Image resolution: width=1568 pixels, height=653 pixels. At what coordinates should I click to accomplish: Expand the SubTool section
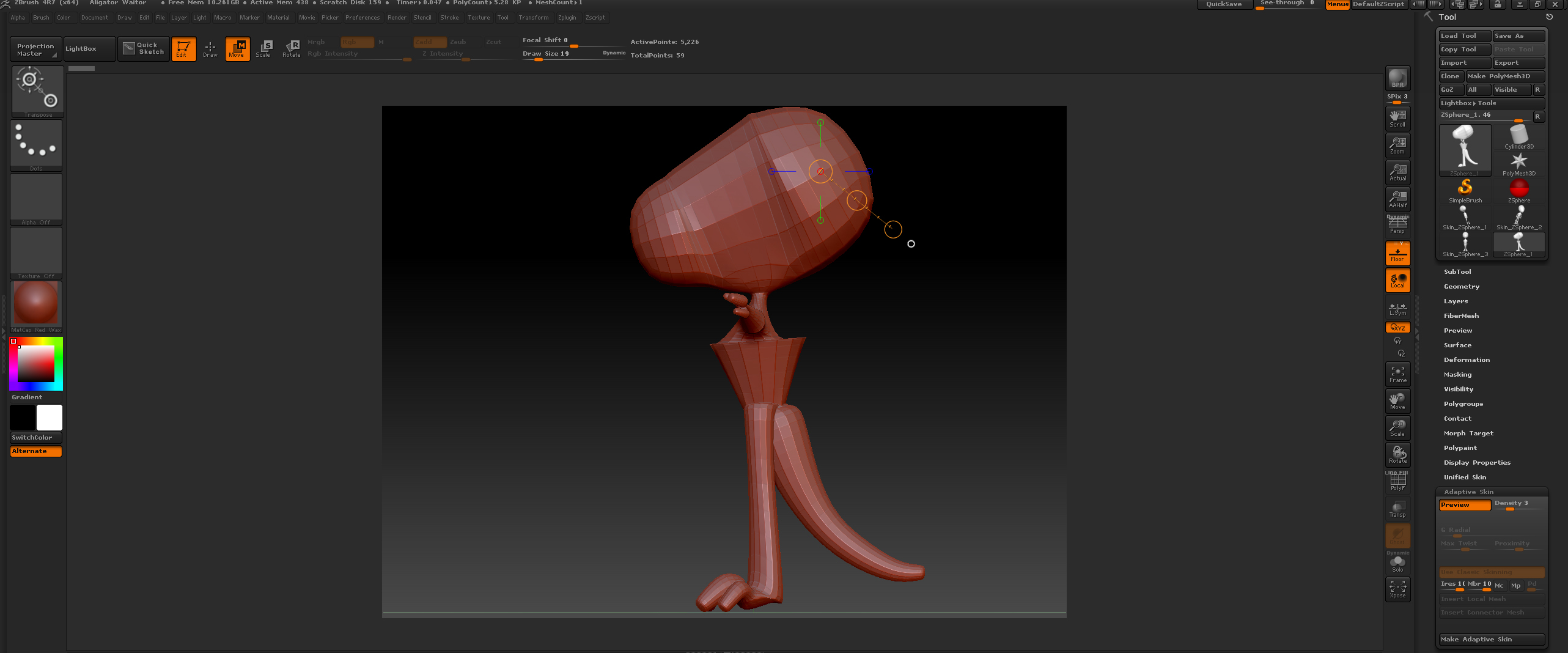pos(1457,272)
